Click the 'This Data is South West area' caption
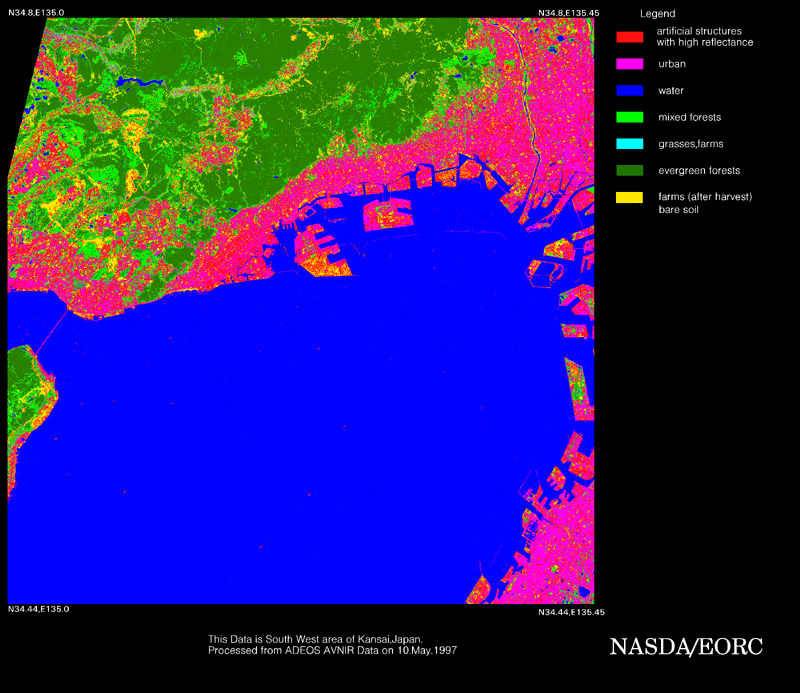The width and height of the screenshot is (800, 693). point(315,639)
